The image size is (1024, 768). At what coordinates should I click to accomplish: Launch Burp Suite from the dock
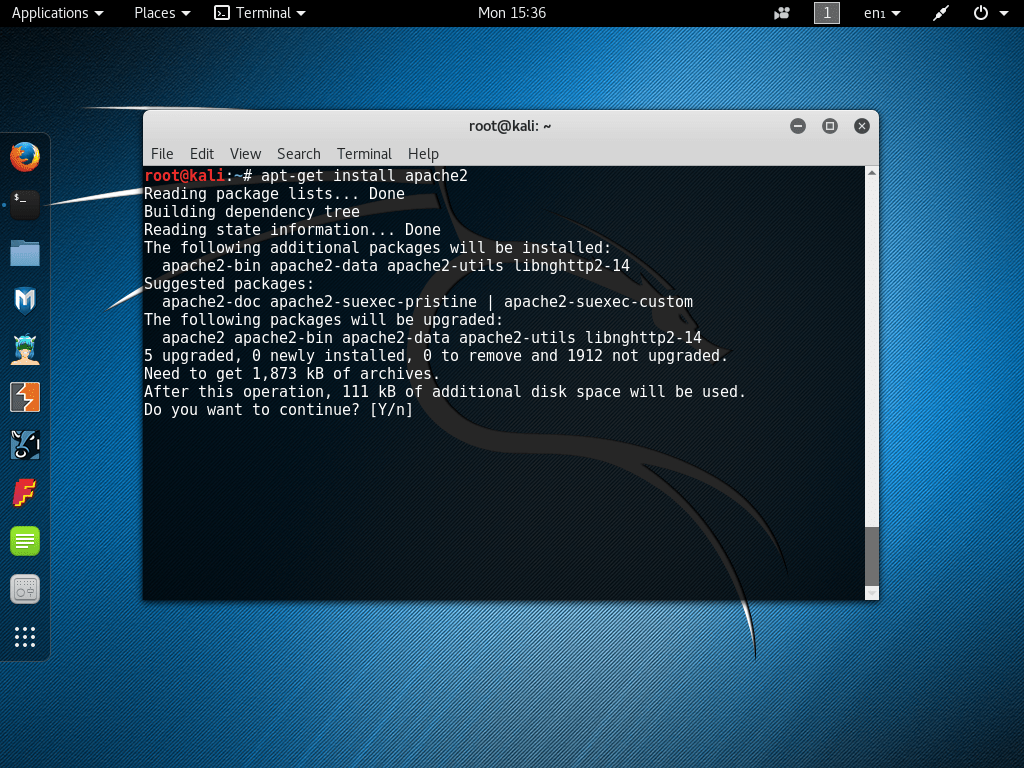click(24, 396)
